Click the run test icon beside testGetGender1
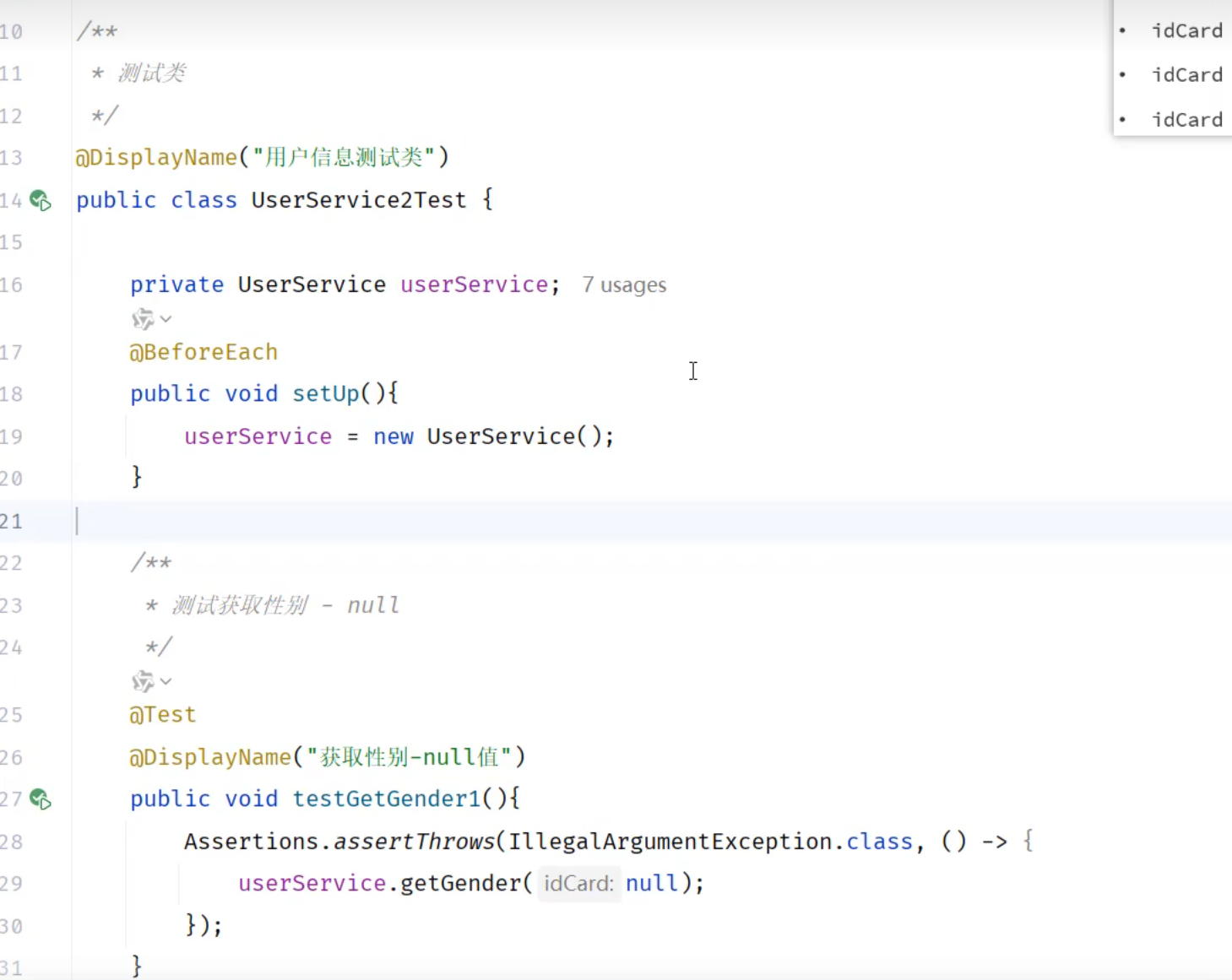Screen dimensions: 1232x980 coord(40,799)
